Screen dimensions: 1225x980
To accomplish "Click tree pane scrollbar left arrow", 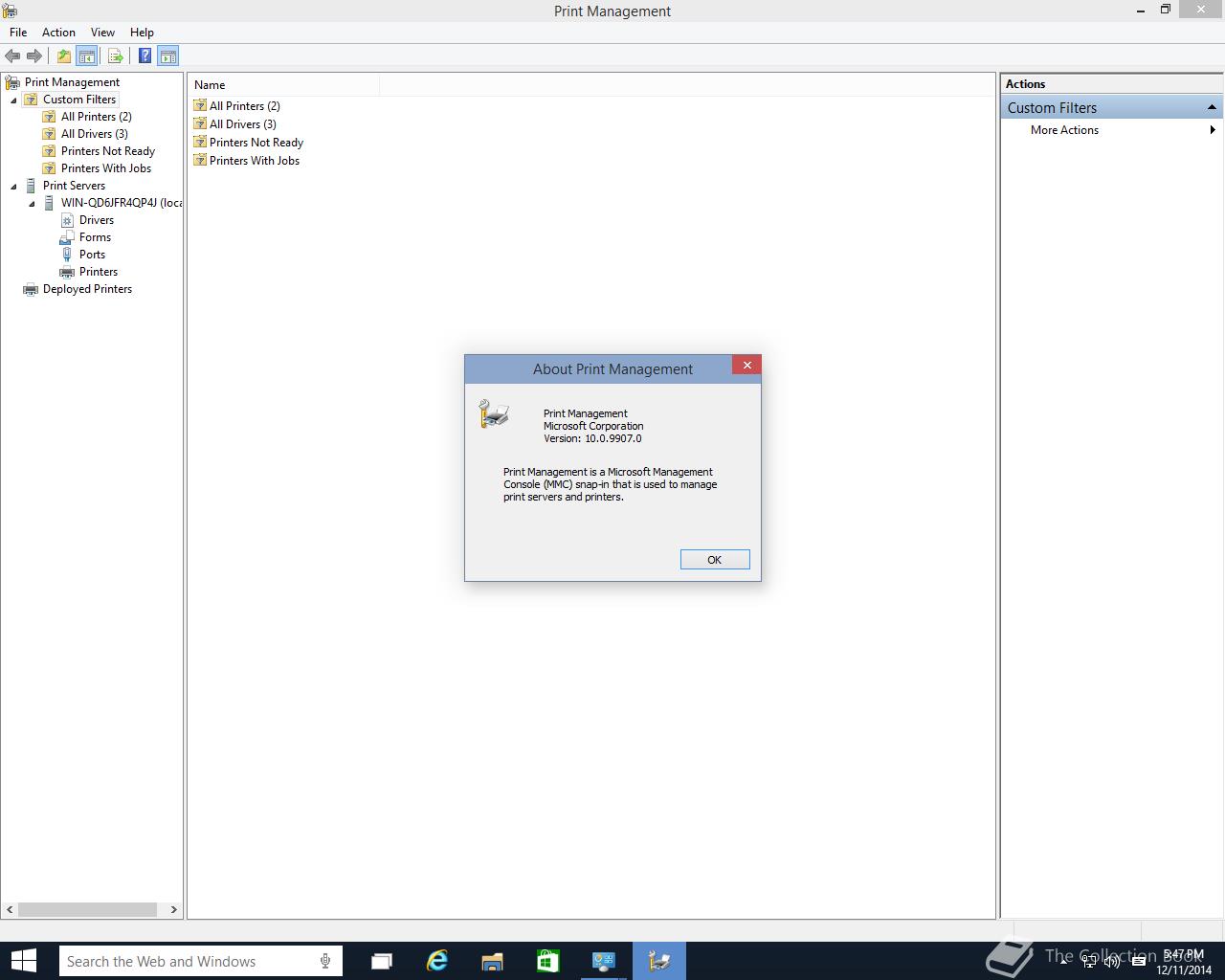I will tap(11, 909).
